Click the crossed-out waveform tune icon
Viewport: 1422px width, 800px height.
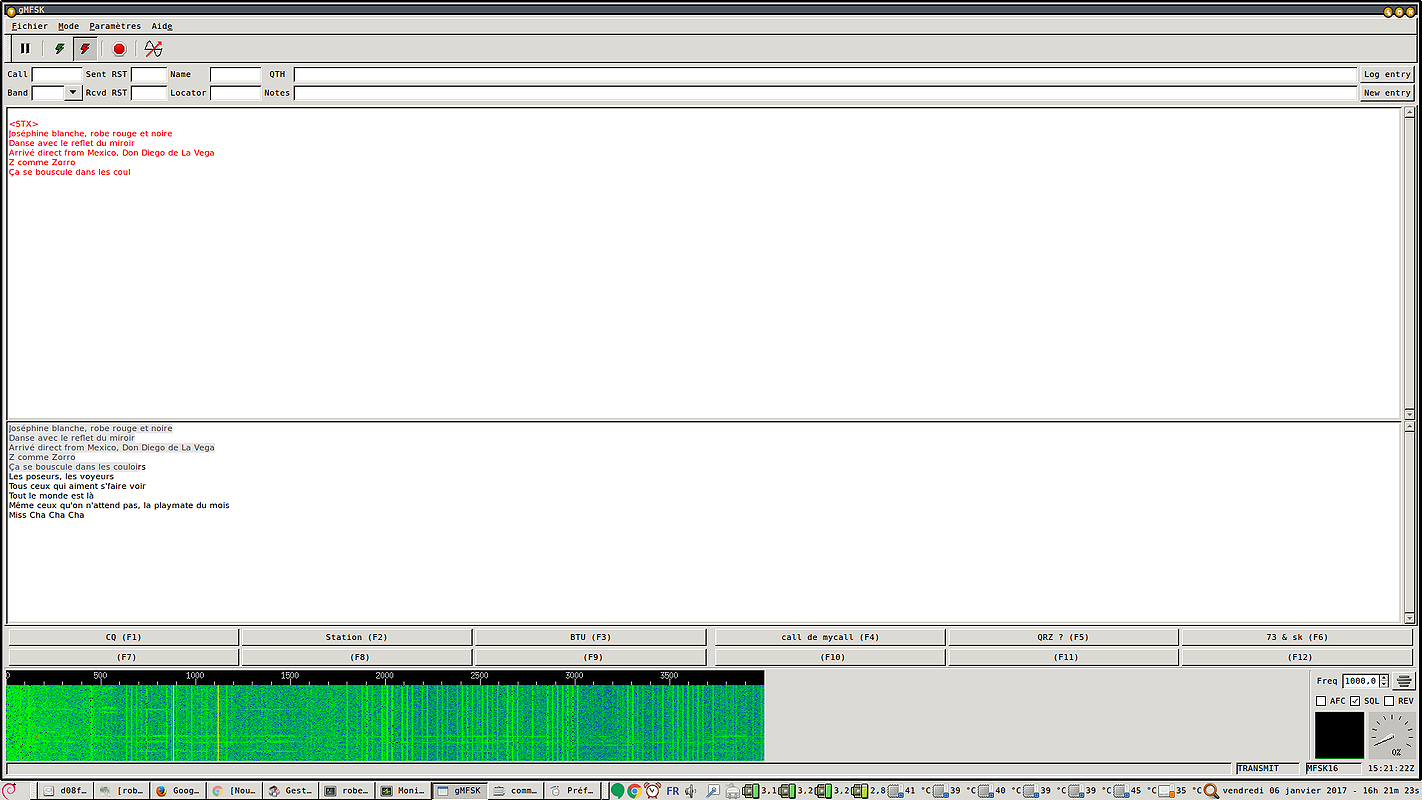(x=153, y=48)
